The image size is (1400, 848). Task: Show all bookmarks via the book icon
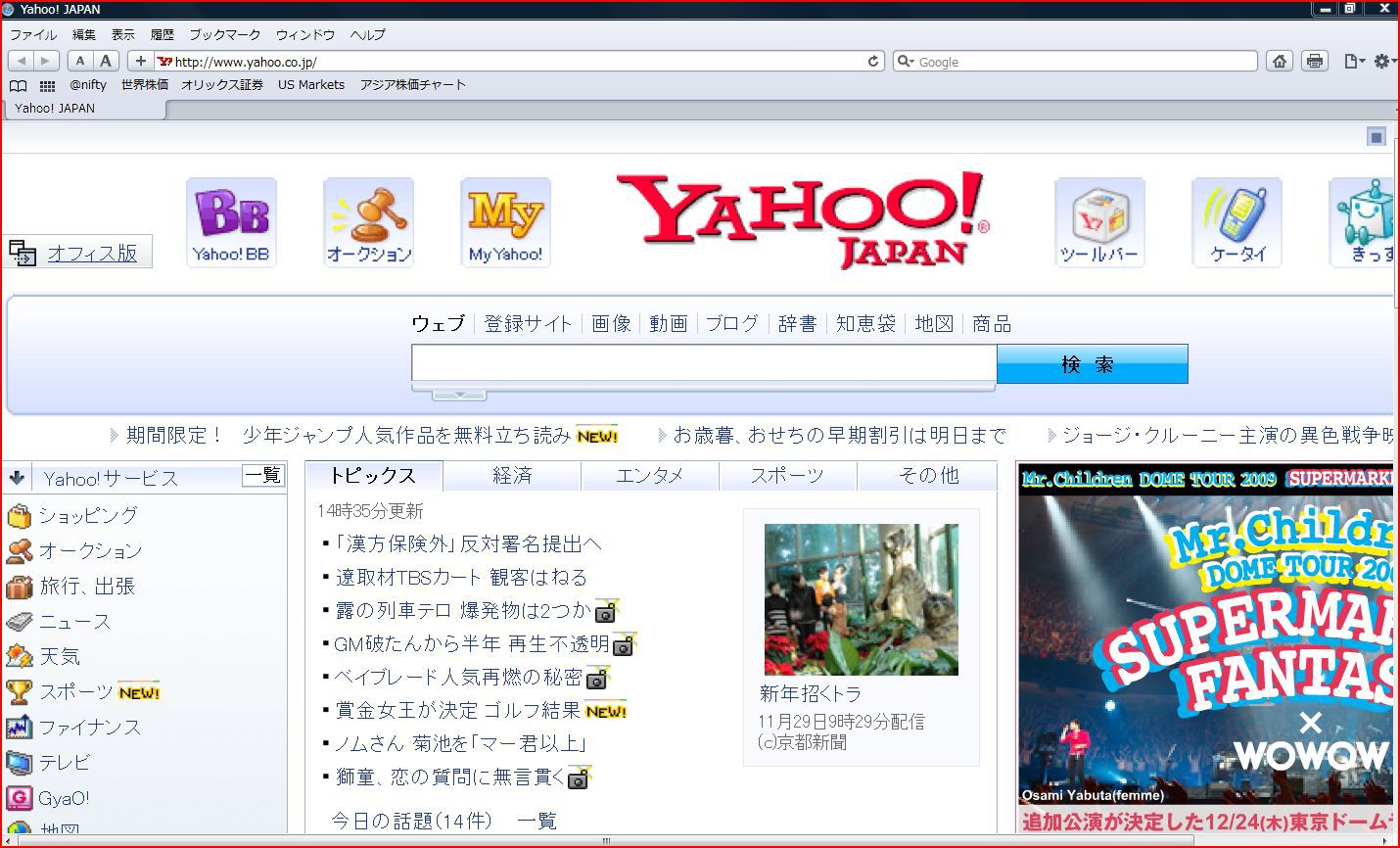click(18, 85)
